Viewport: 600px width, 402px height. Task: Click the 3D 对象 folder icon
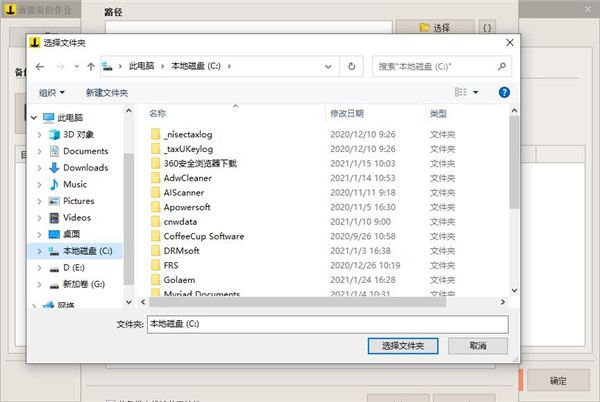point(54,134)
